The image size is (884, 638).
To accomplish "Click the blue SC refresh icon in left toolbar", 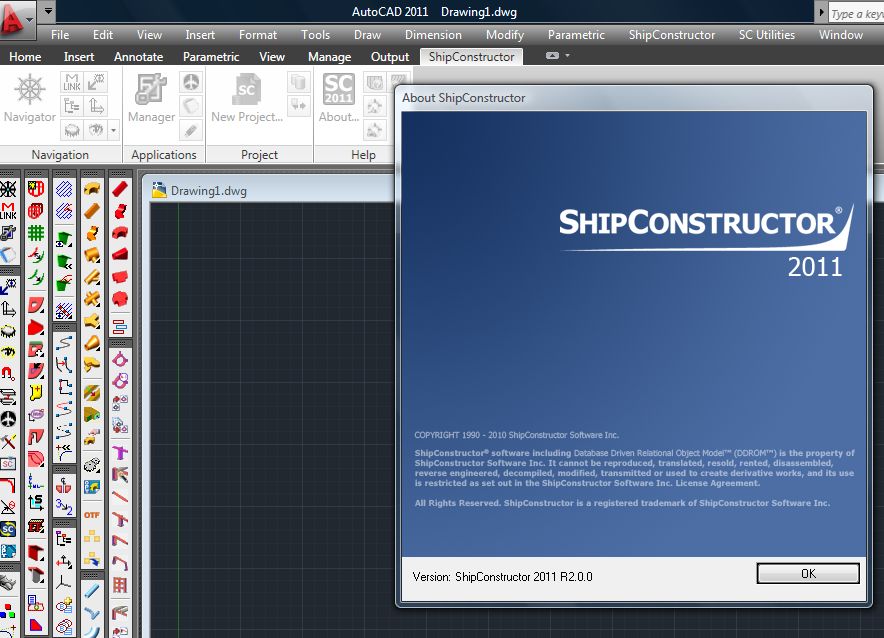I will [8, 529].
